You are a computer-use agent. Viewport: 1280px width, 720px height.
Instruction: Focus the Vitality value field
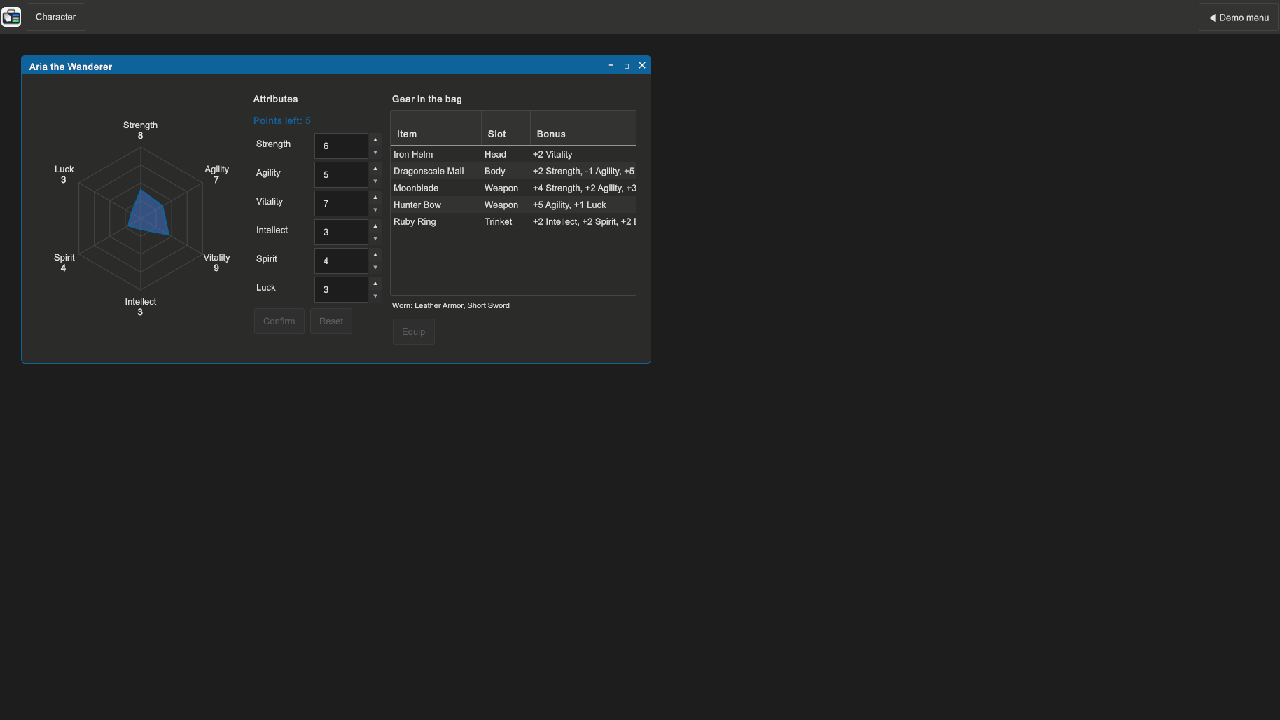342,203
